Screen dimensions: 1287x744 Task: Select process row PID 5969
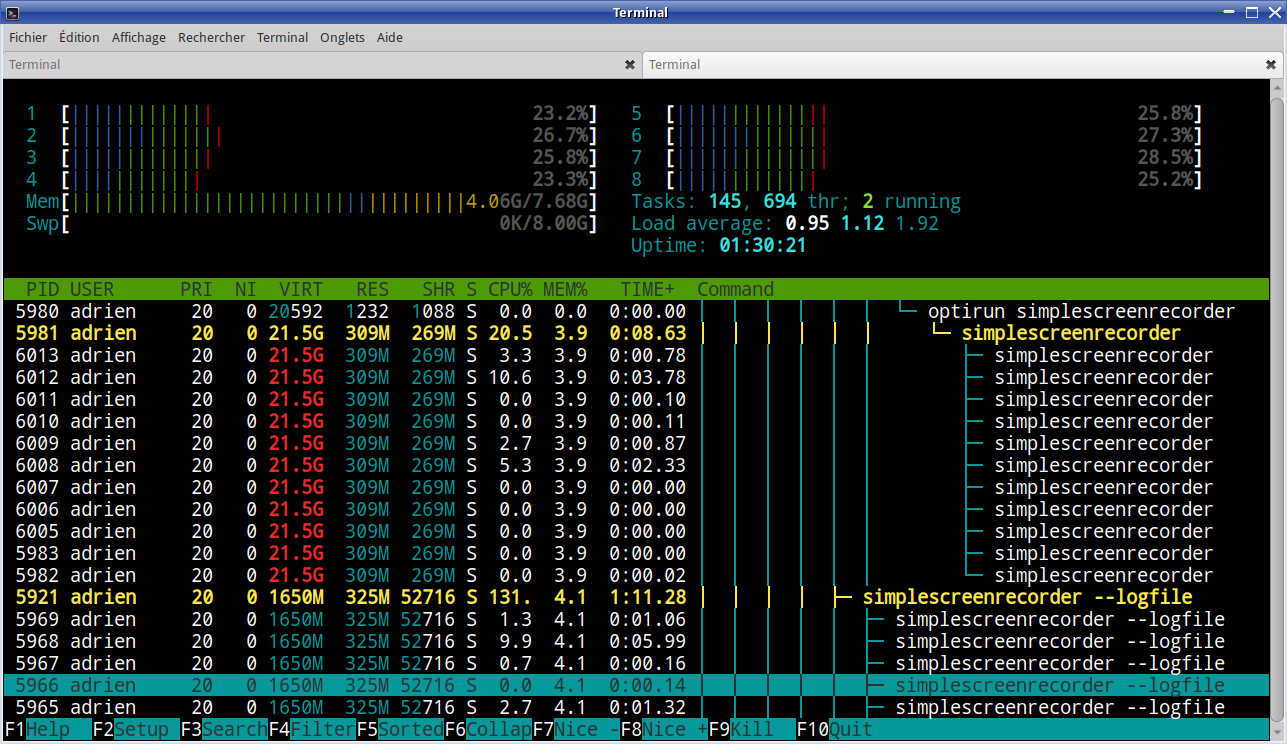pyautogui.click(x=637, y=619)
